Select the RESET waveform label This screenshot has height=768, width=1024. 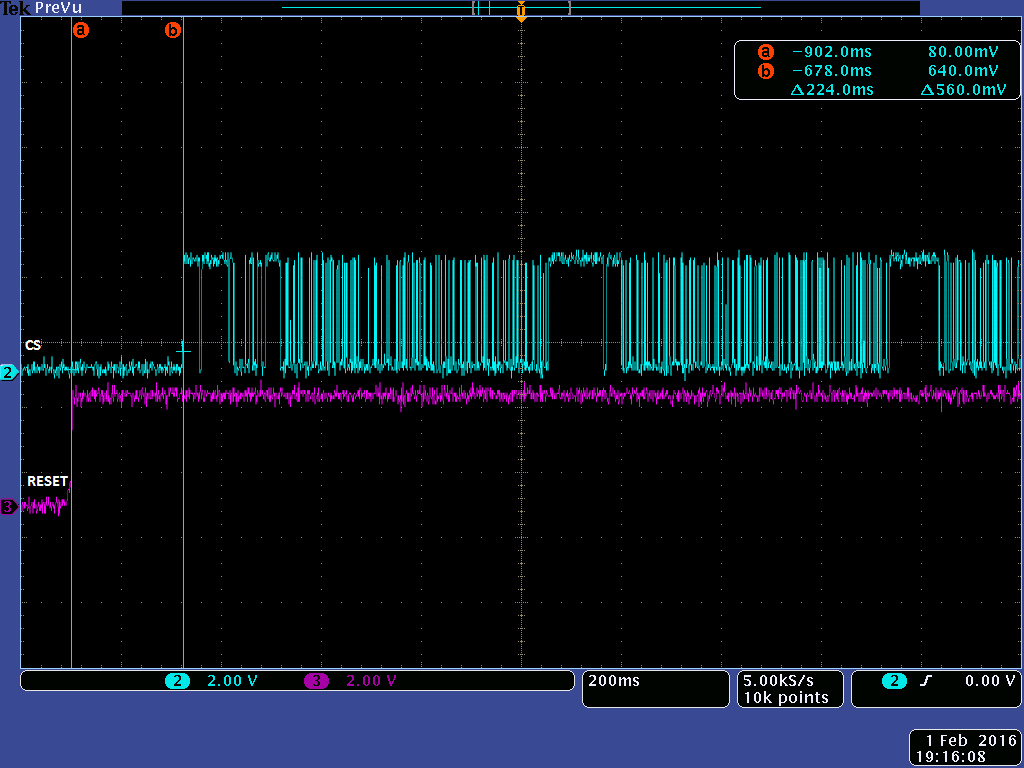pyautogui.click(x=47, y=481)
